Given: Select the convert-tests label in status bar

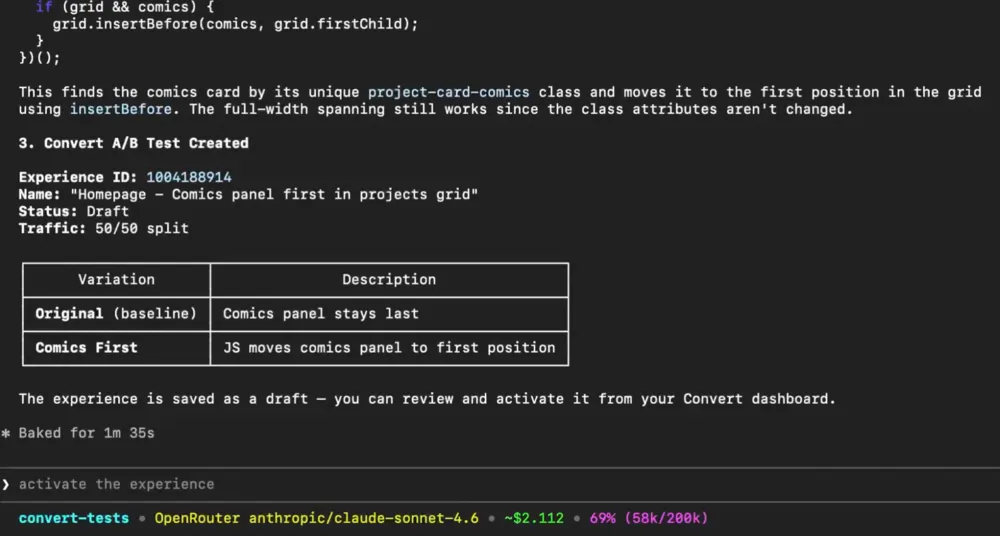Looking at the screenshot, I should pyautogui.click(x=73, y=518).
